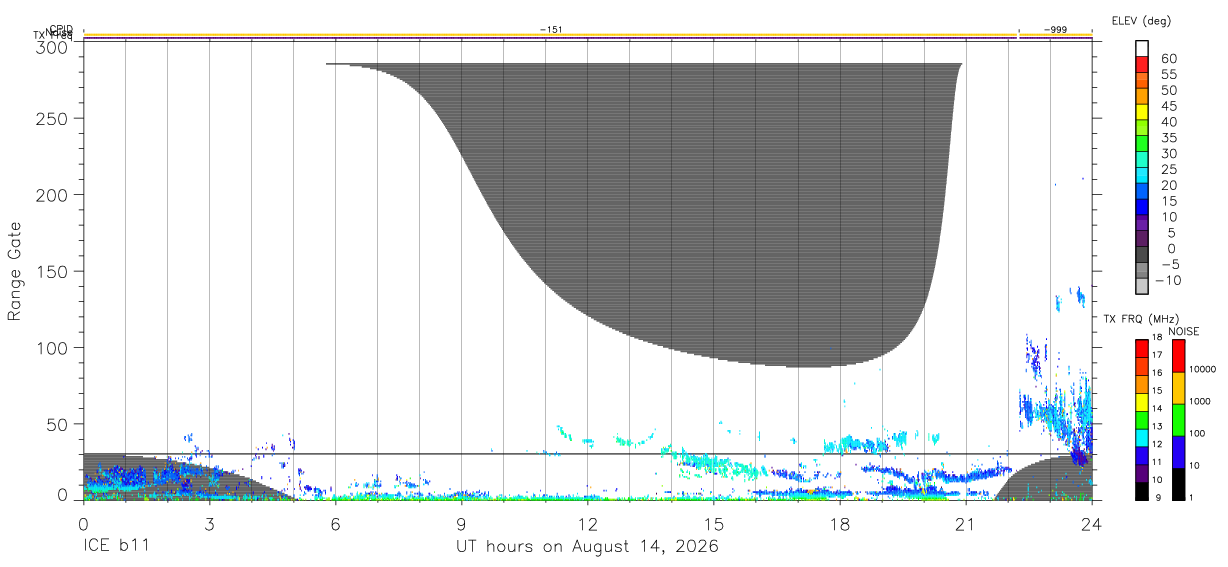Screen dimensions: 1228x567
Task: Click the yellow TX FRQ swatch between 15 and 14
Action: [x=1141, y=401]
